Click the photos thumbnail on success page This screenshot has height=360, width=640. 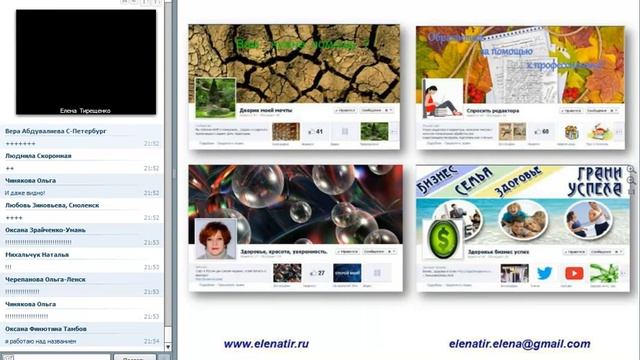coord(514,273)
